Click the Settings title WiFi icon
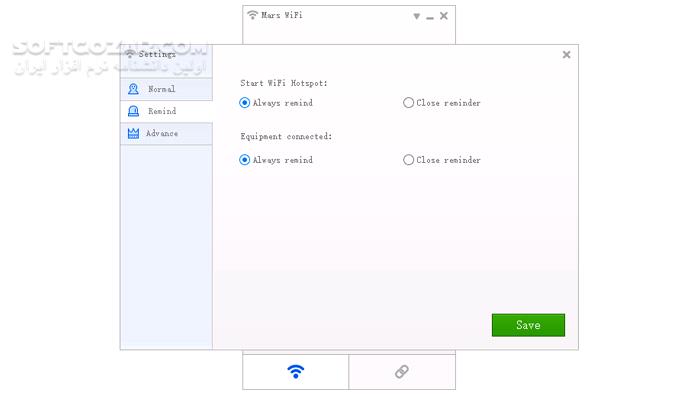 130,54
